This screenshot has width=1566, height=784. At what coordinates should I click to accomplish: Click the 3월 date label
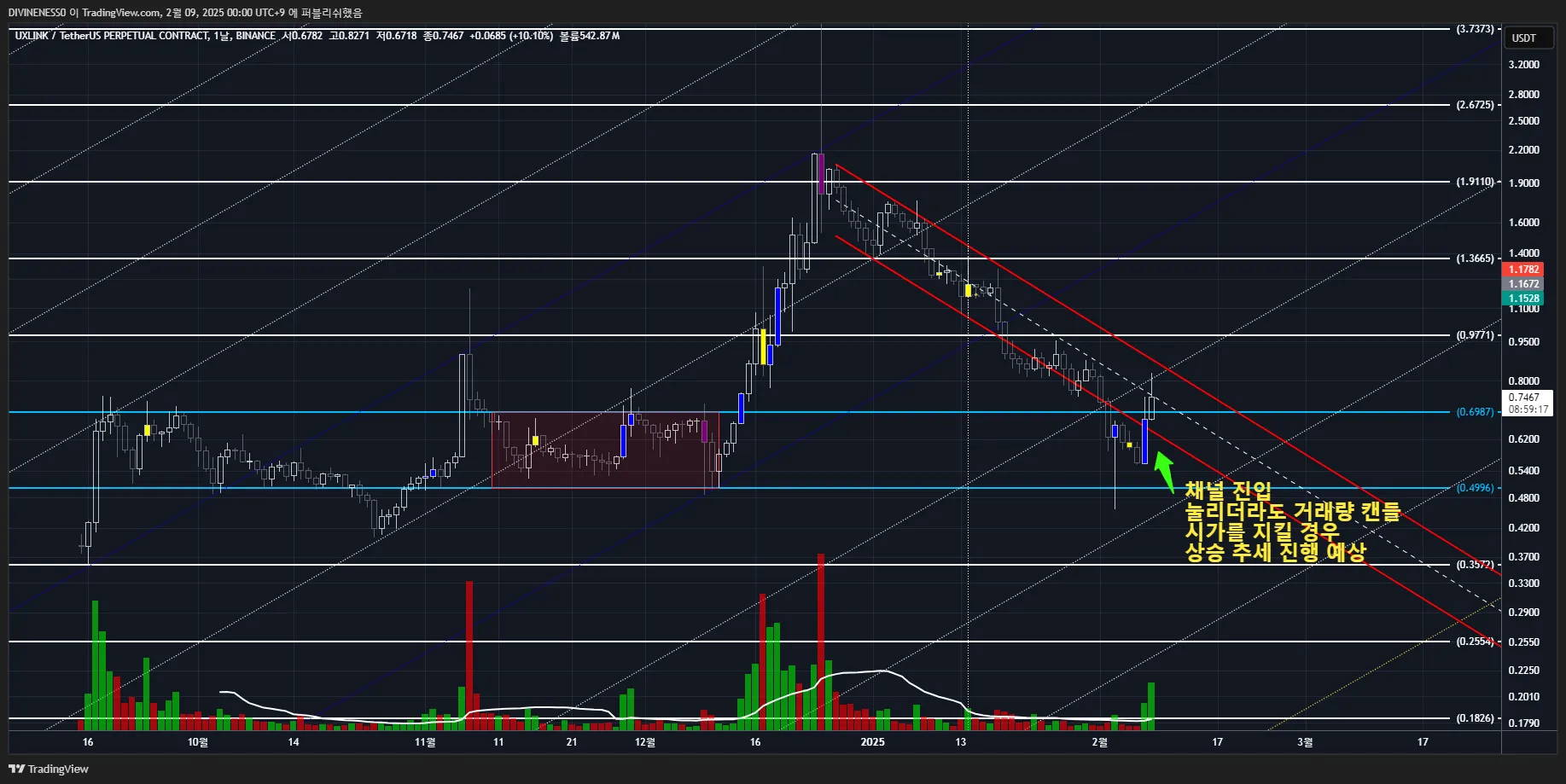[1305, 742]
